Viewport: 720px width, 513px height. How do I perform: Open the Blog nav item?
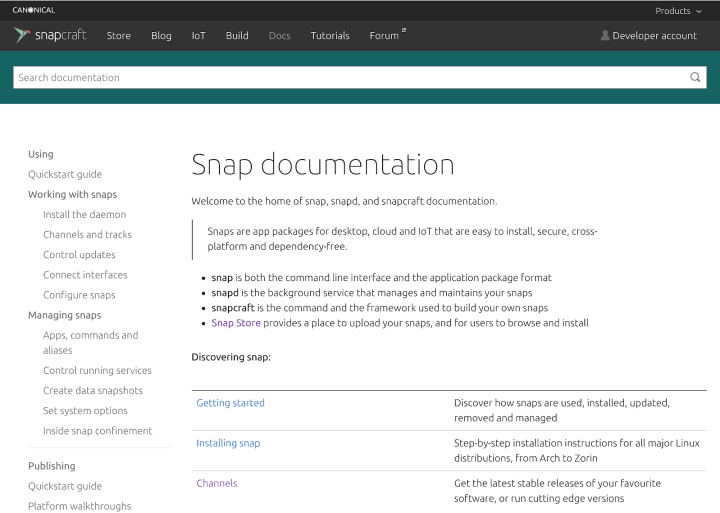click(161, 35)
